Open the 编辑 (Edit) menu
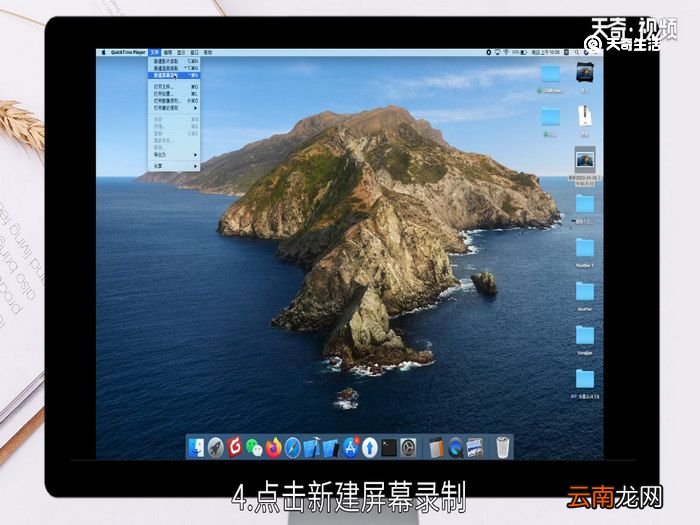Screen dimensions: 700x525 (167, 52)
